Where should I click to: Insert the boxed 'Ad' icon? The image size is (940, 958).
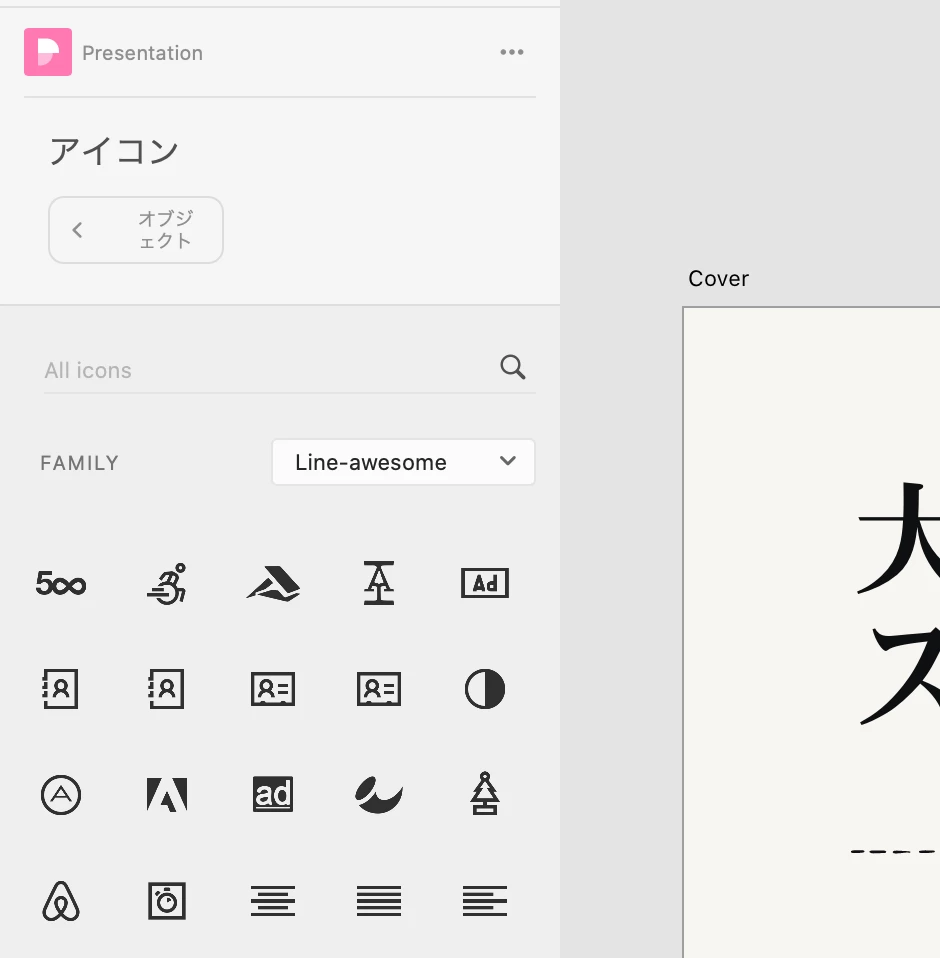point(485,583)
